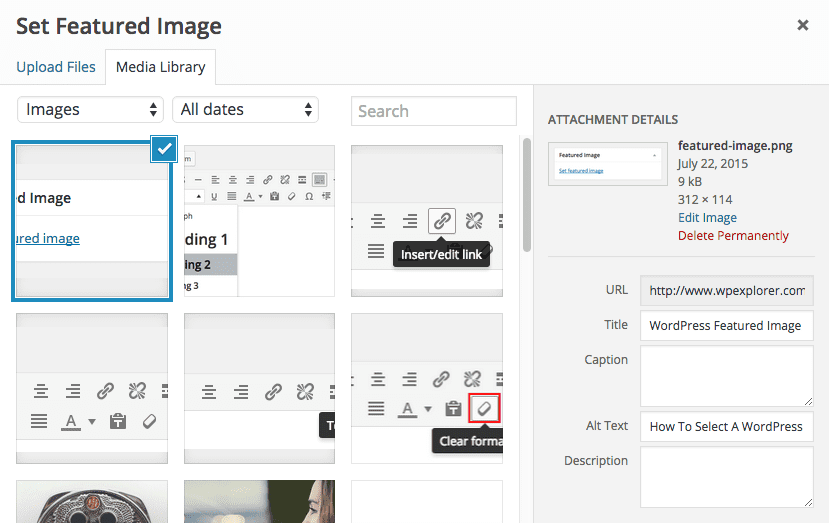
Task: Switch to the Upload Files tab
Action: click(56, 67)
